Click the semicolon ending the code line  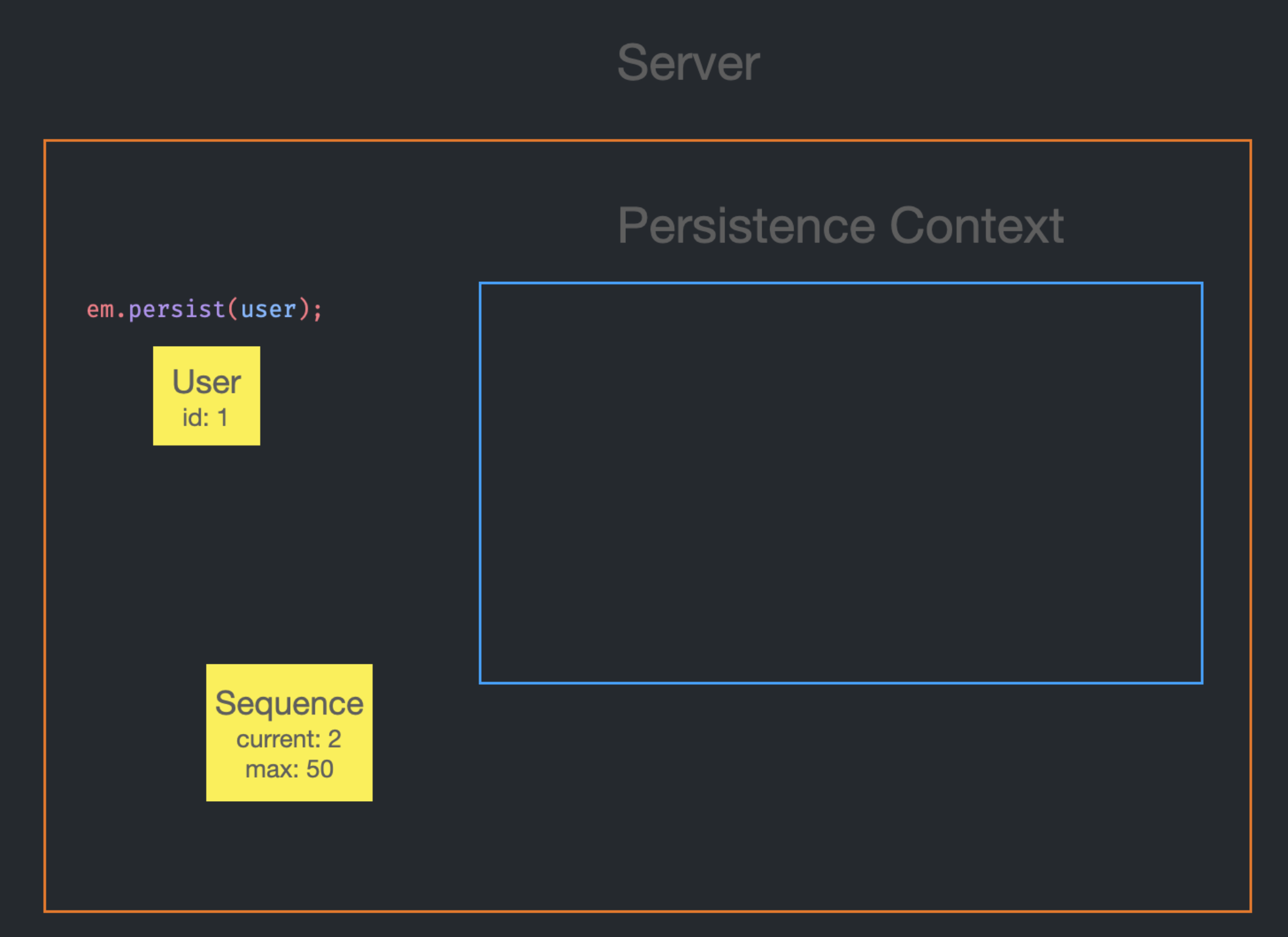tap(318, 311)
